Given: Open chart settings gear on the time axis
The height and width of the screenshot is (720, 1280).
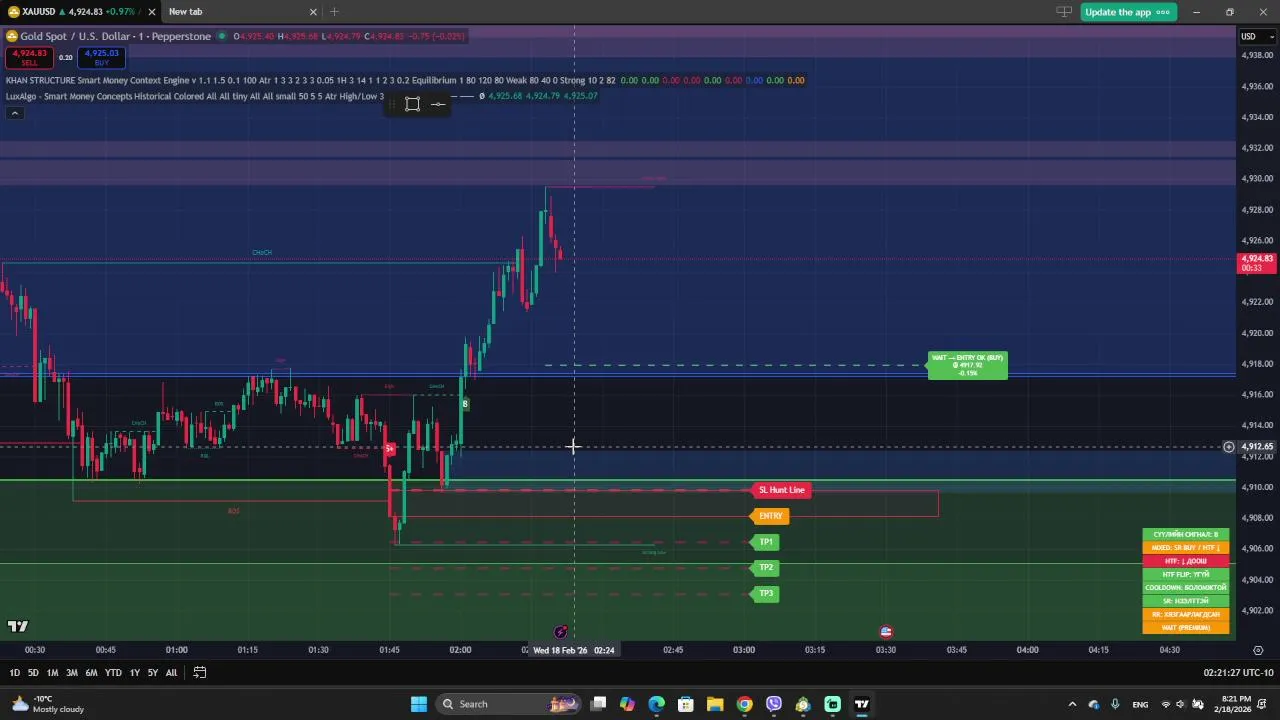Looking at the screenshot, I should pos(1258,650).
